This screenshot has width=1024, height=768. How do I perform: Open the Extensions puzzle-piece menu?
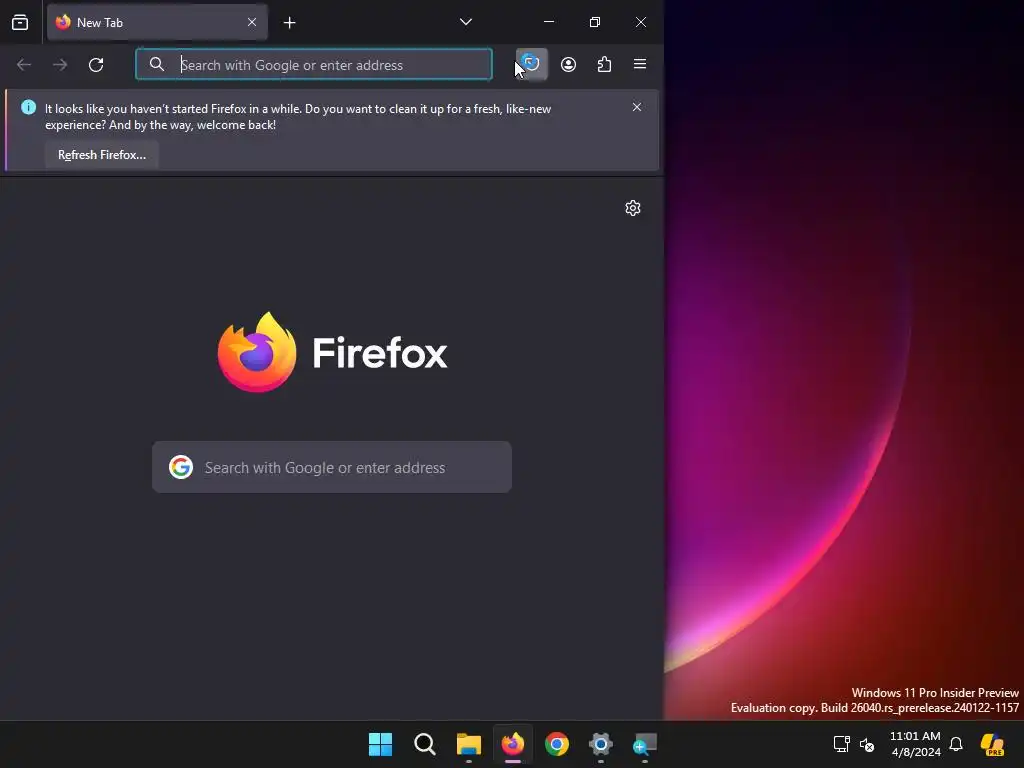(604, 64)
